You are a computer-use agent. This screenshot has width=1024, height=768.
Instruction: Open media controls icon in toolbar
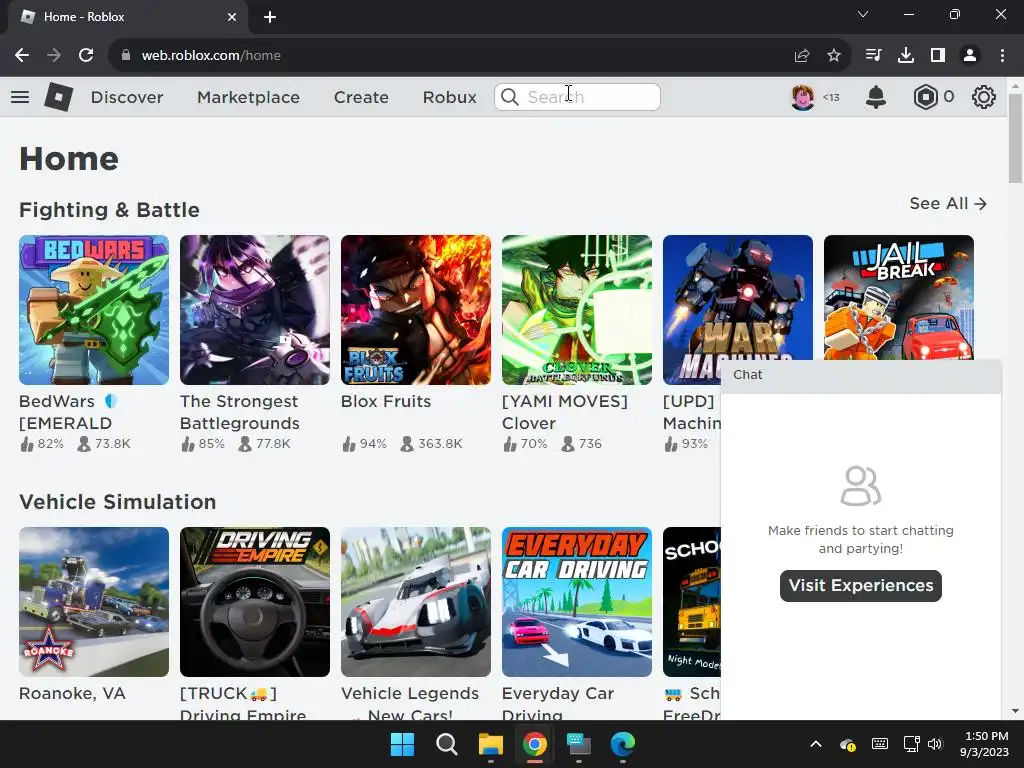(x=873, y=56)
